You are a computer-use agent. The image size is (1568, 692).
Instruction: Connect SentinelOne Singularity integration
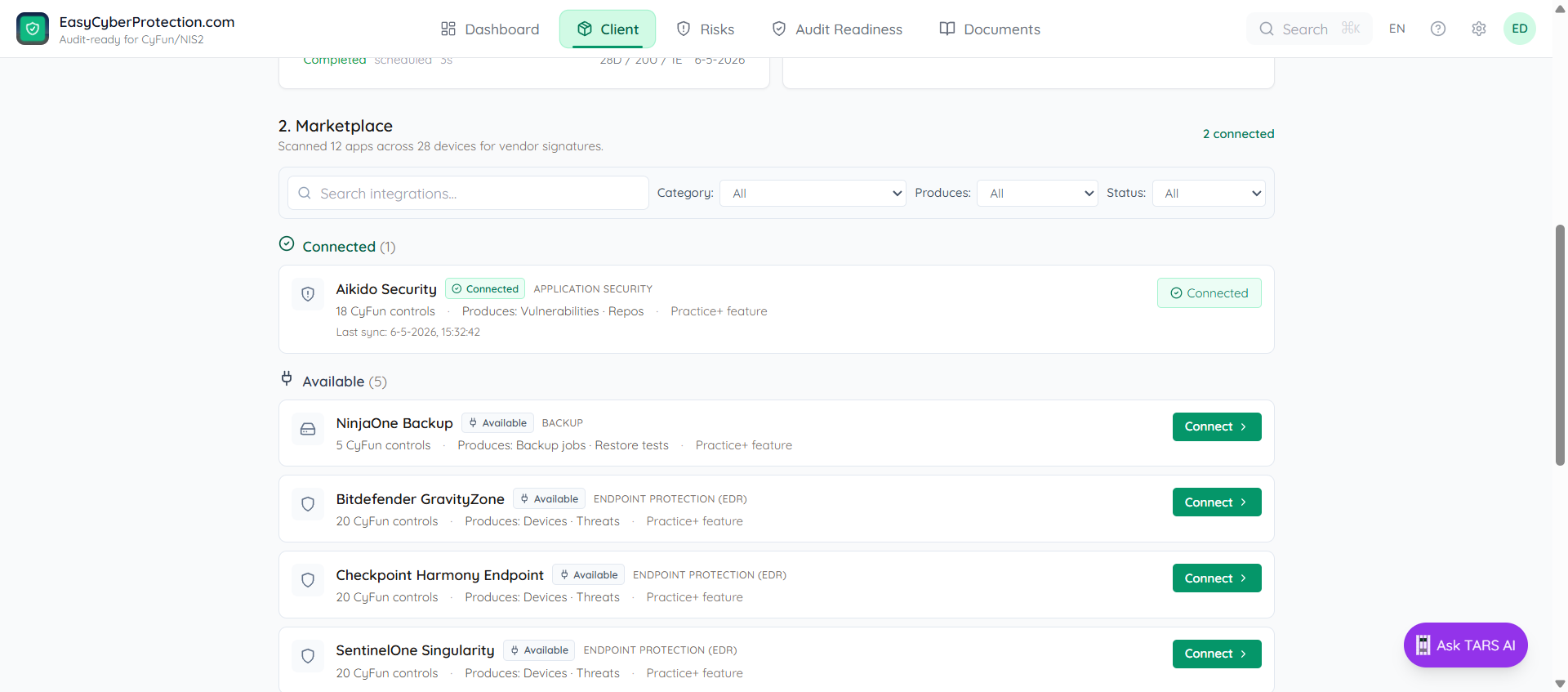coord(1217,654)
